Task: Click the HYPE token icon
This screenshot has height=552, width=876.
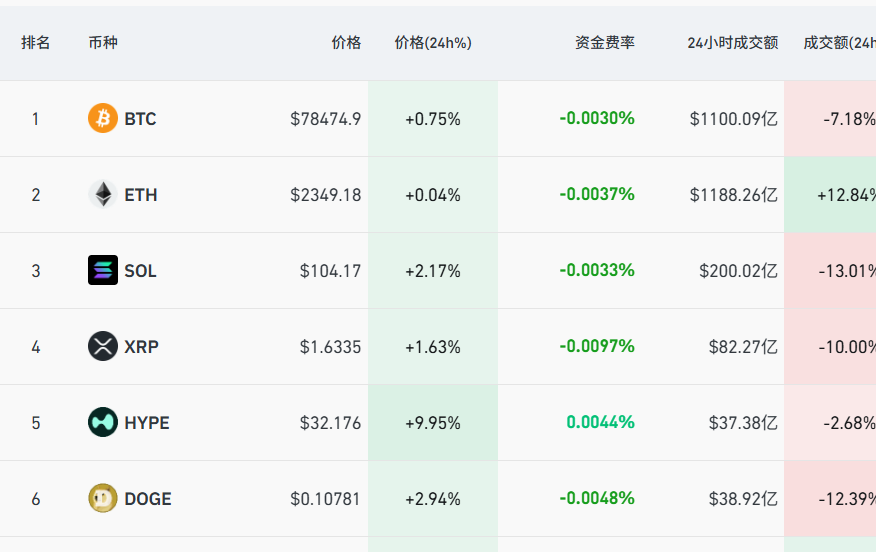Action: tap(103, 423)
